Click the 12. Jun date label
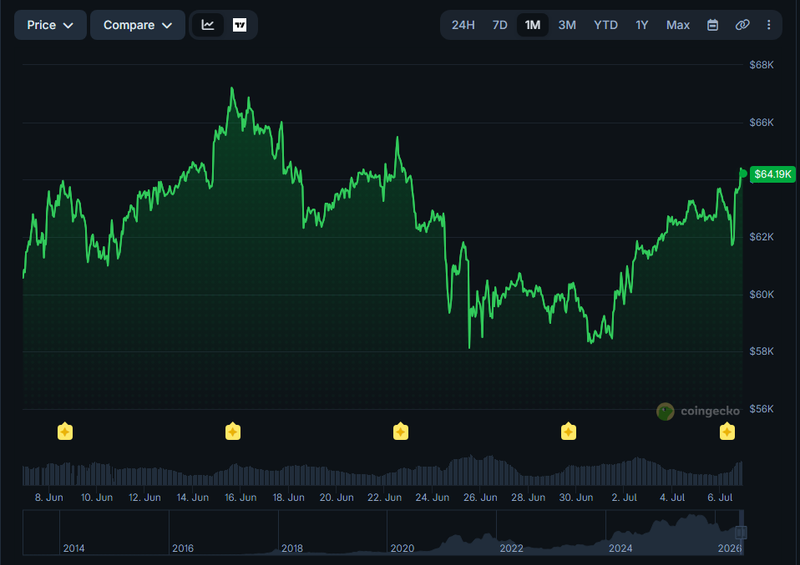800x565 pixels. coord(145,497)
